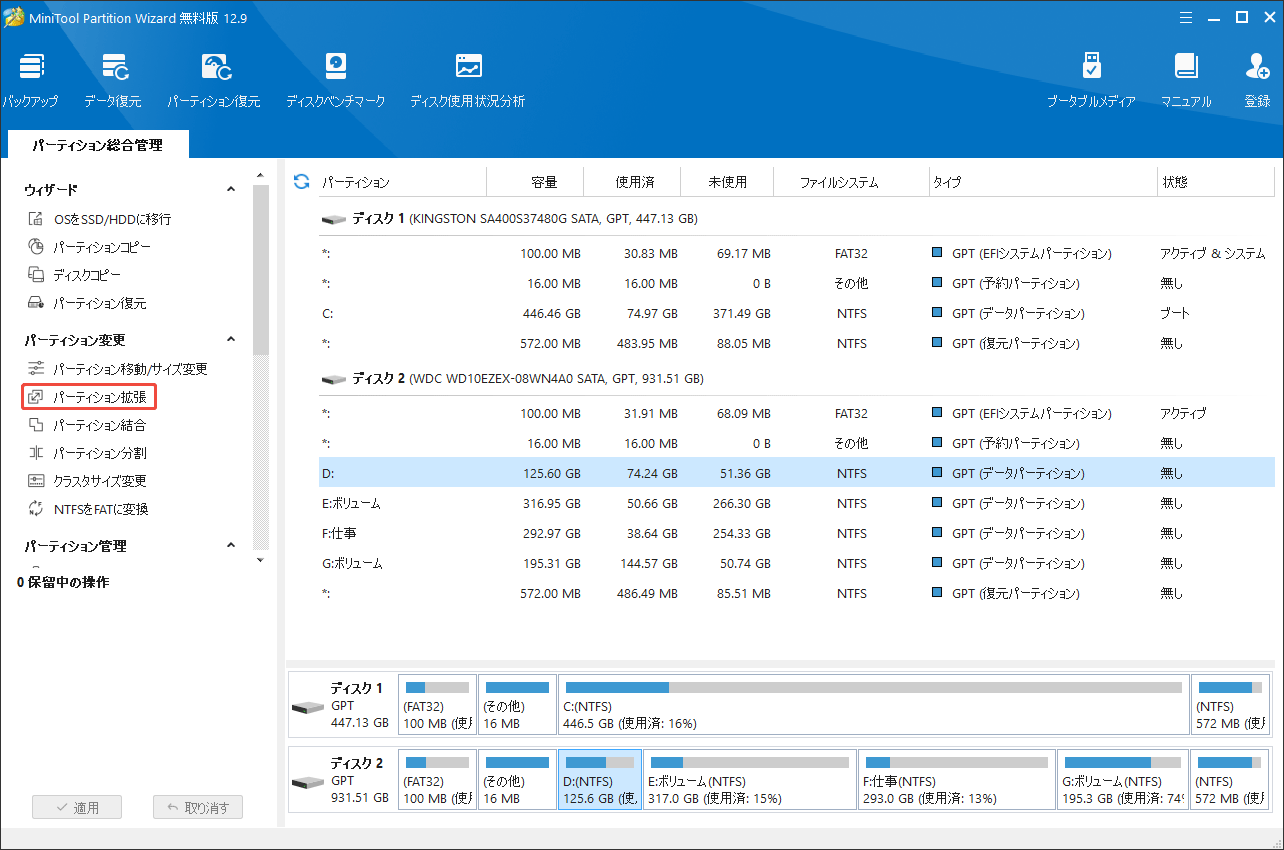Select D:(NTFS) block in disk map
This screenshot has width=1284, height=850.
pos(600,779)
